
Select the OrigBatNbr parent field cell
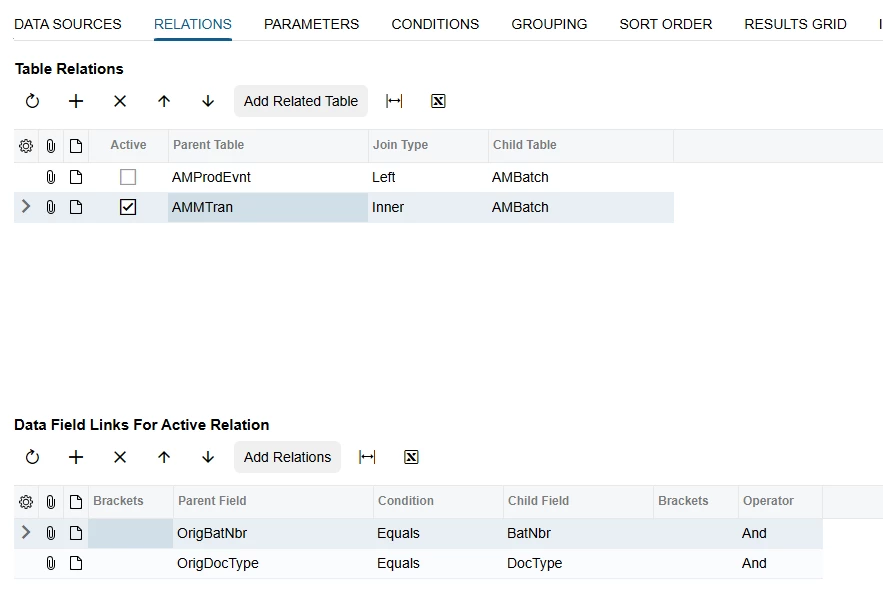[x=273, y=533]
